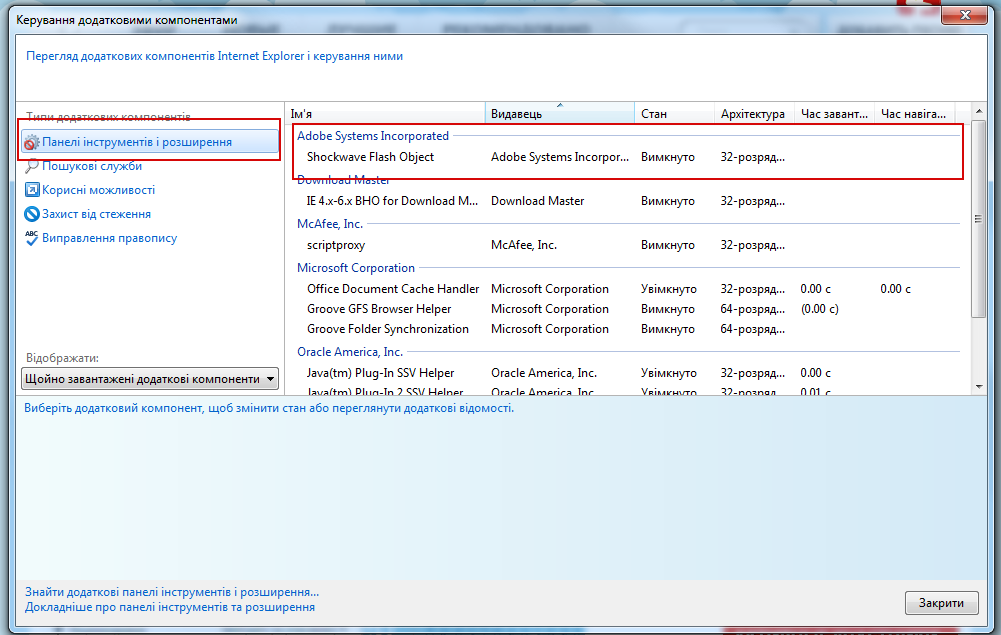Screen dimensions: 1001x635
Task: Click the accelerators icon beside Корисні можливості
Action: click(32, 190)
